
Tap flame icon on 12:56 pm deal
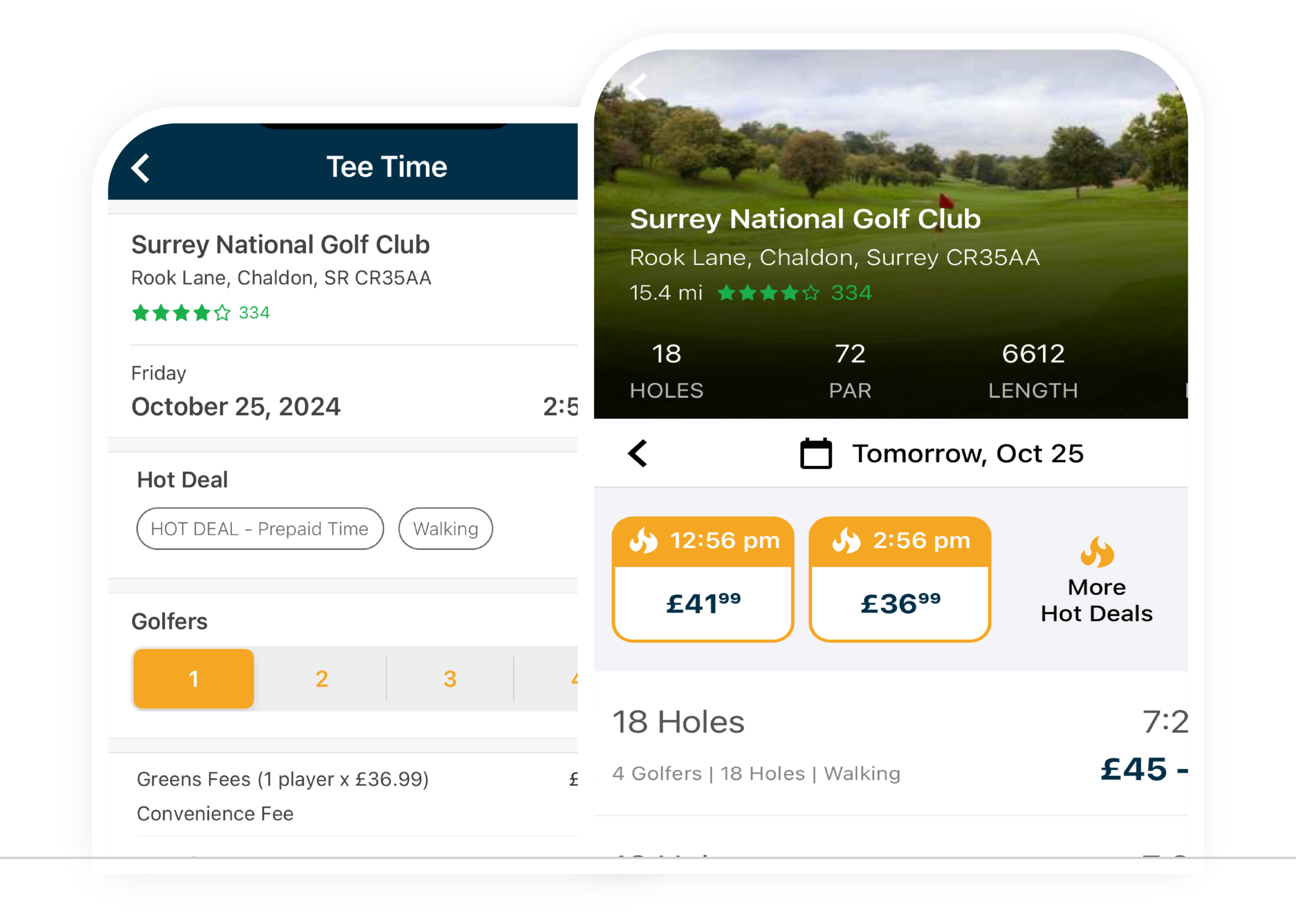(x=643, y=541)
